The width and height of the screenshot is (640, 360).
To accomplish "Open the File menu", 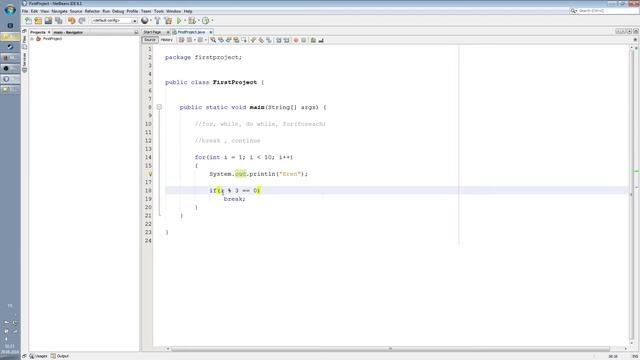I will (25, 11).
